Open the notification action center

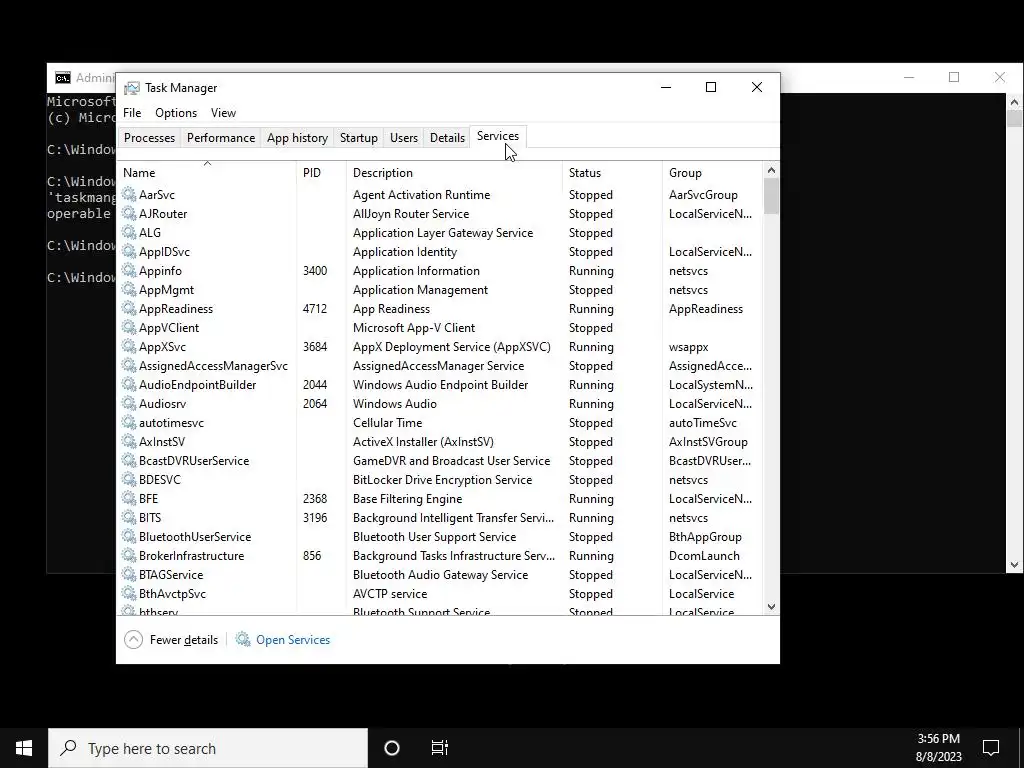pyautogui.click(x=991, y=748)
